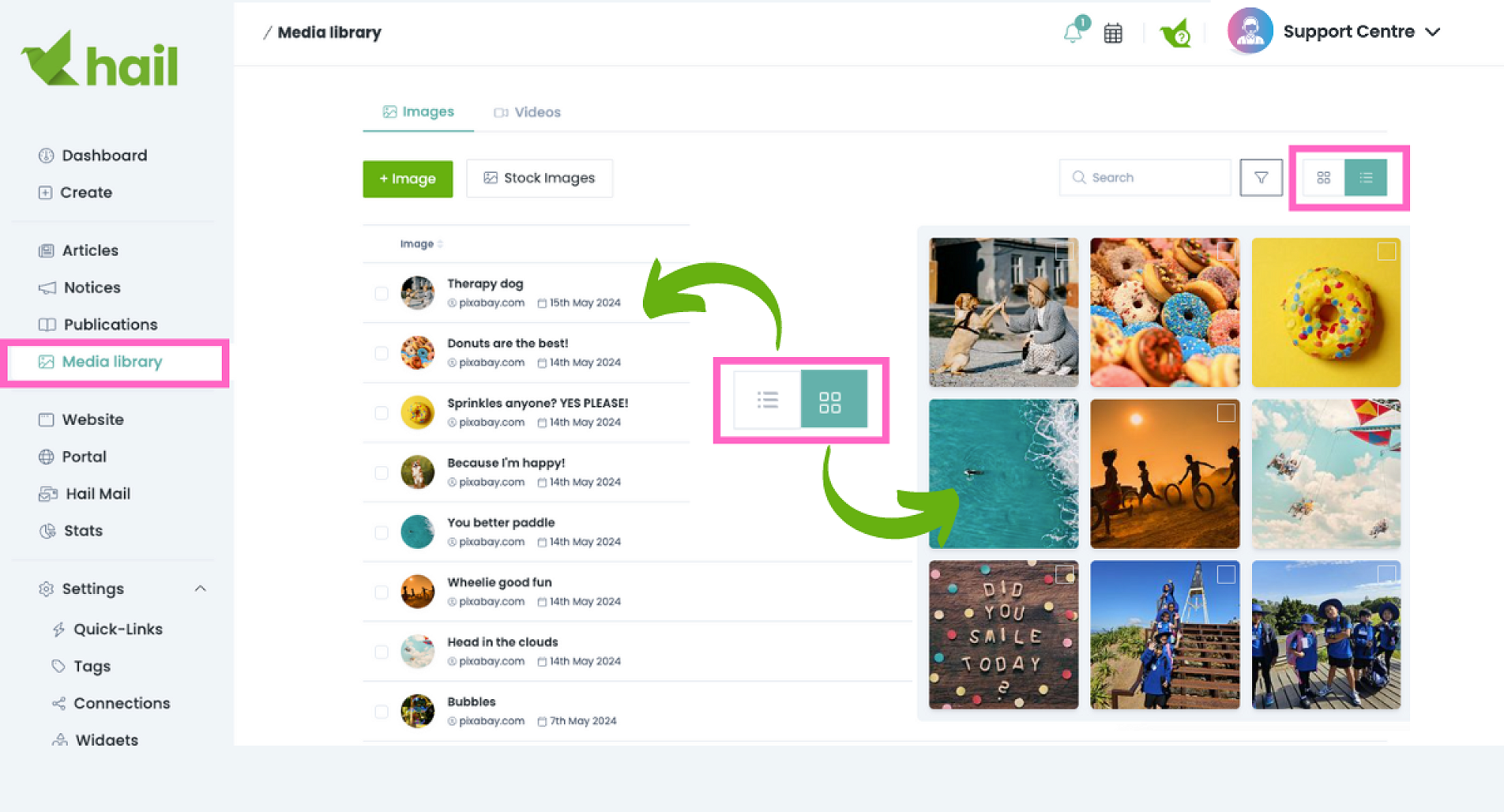Click the filter funnel icon
This screenshot has width=1504, height=812.
pos(1261,178)
